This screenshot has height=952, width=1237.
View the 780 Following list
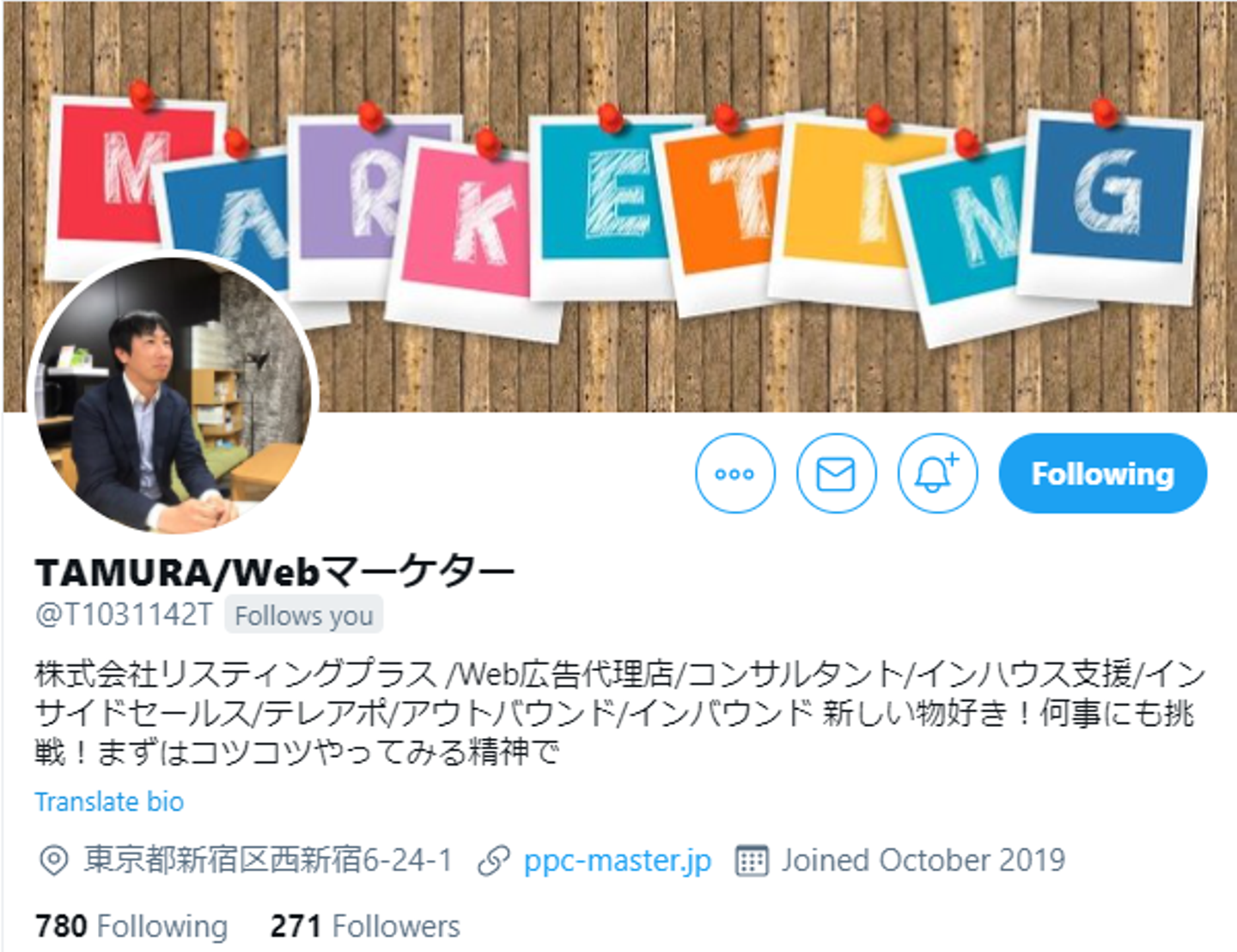(x=131, y=926)
